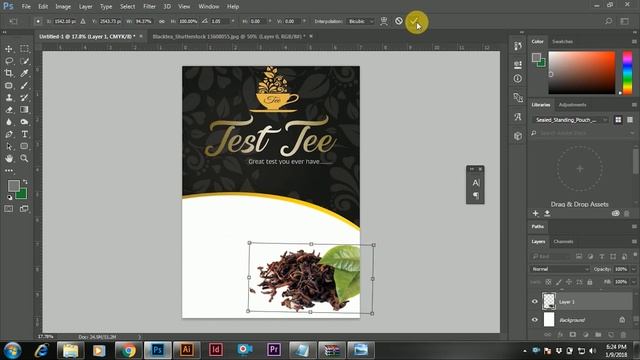Screen dimensions: 640x360
Task: Select the Eraser tool
Action: pyautogui.click(x=9, y=110)
